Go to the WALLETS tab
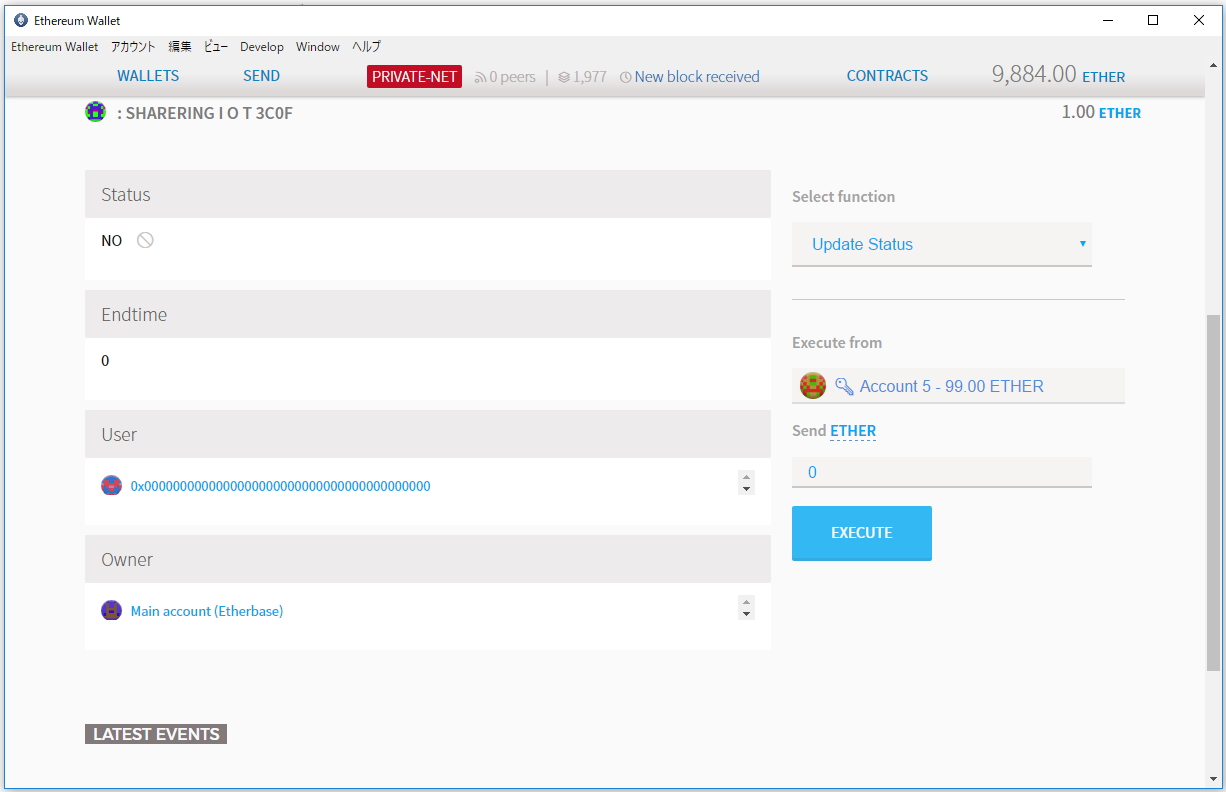The width and height of the screenshot is (1226, 792). [148, 76]
